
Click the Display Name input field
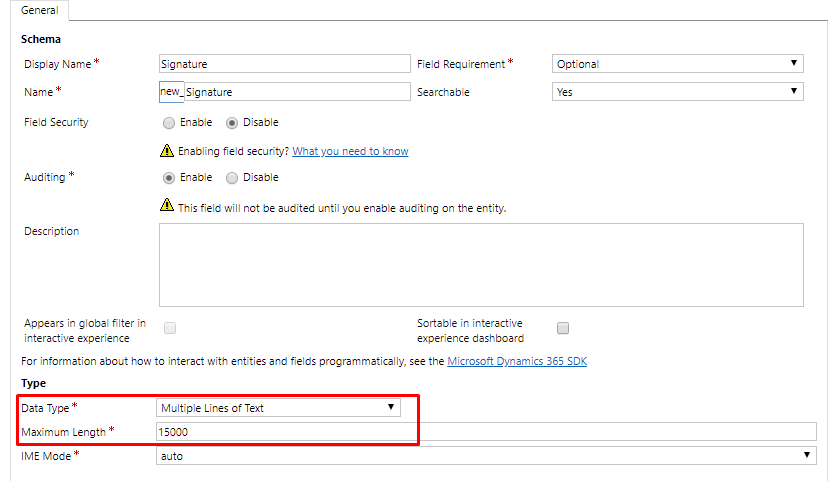[285, 63]
